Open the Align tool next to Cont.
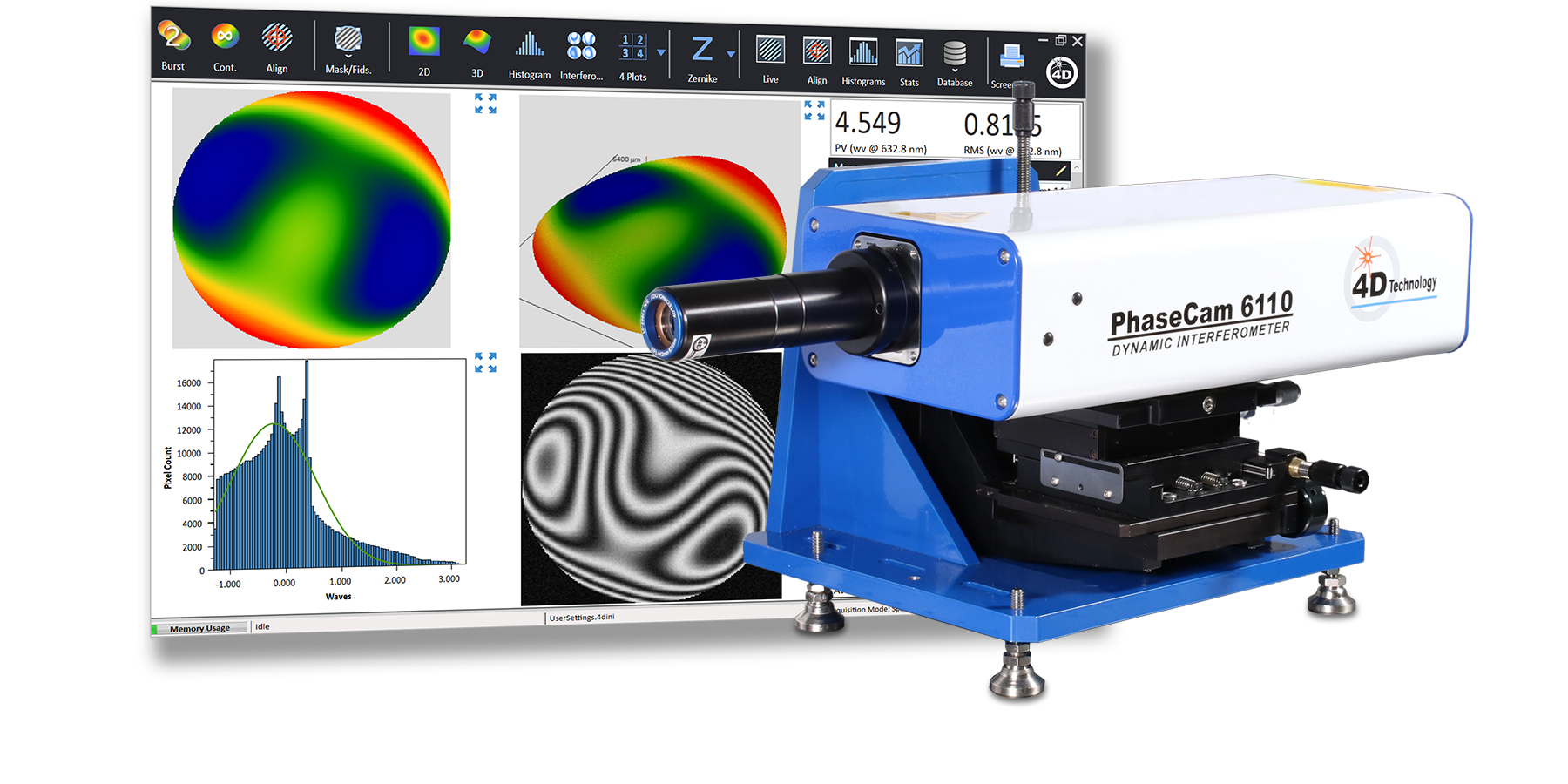Viewport: 1568px width, 784px height. 277,48
